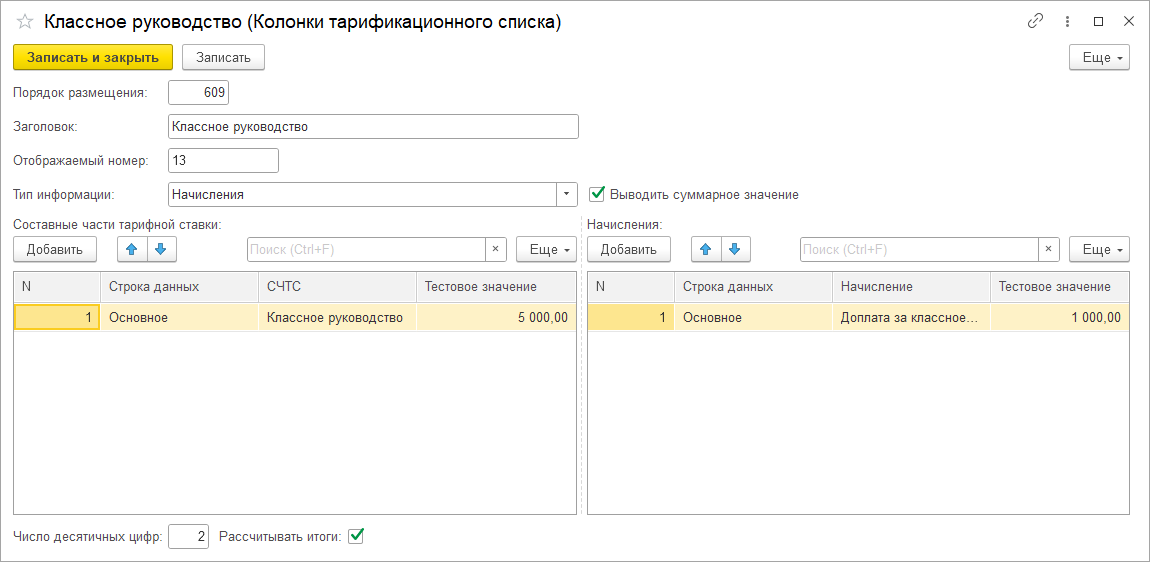Open the top-right 'Еще' menu
Image resolution: width=1150 pixels, height=562 pixels.
(x=1099, y=57)
